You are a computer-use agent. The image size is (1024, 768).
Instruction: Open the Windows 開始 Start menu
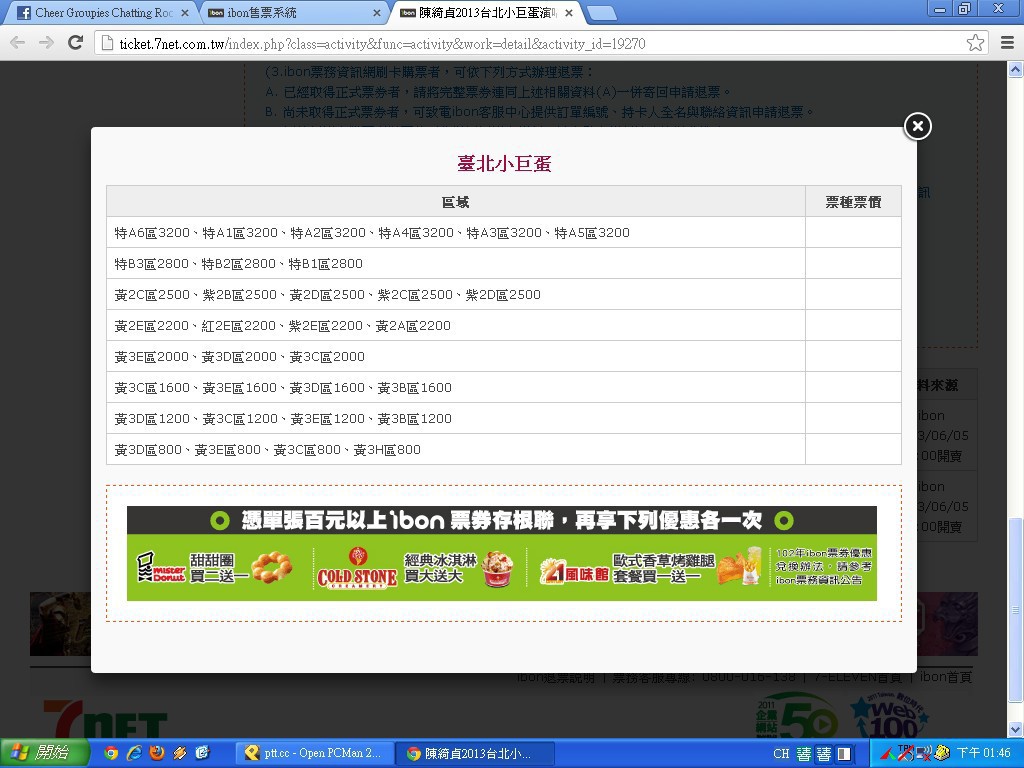[45, 753]
